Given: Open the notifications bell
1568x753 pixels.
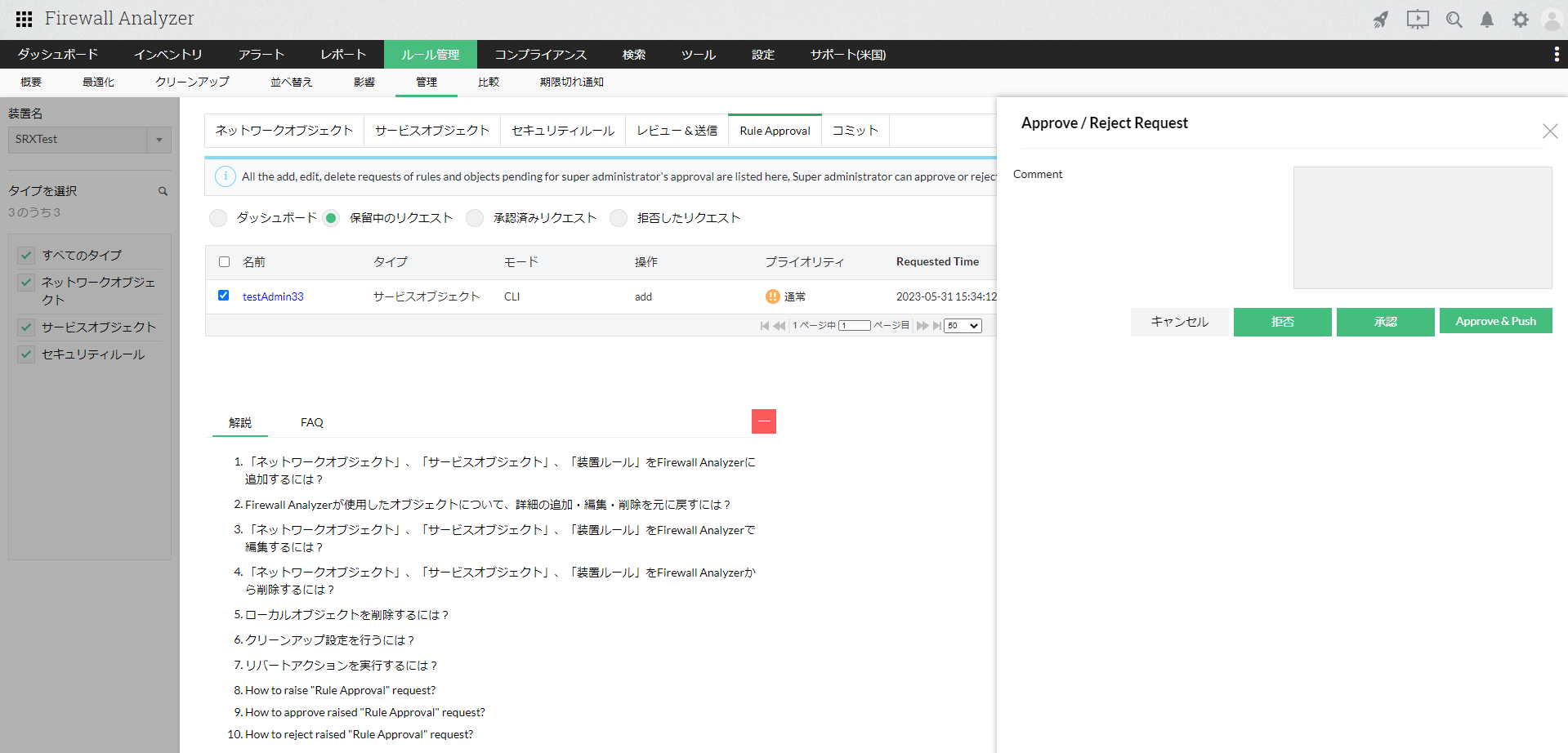Looking at the screenshot, I should [x=1486, y=20].
